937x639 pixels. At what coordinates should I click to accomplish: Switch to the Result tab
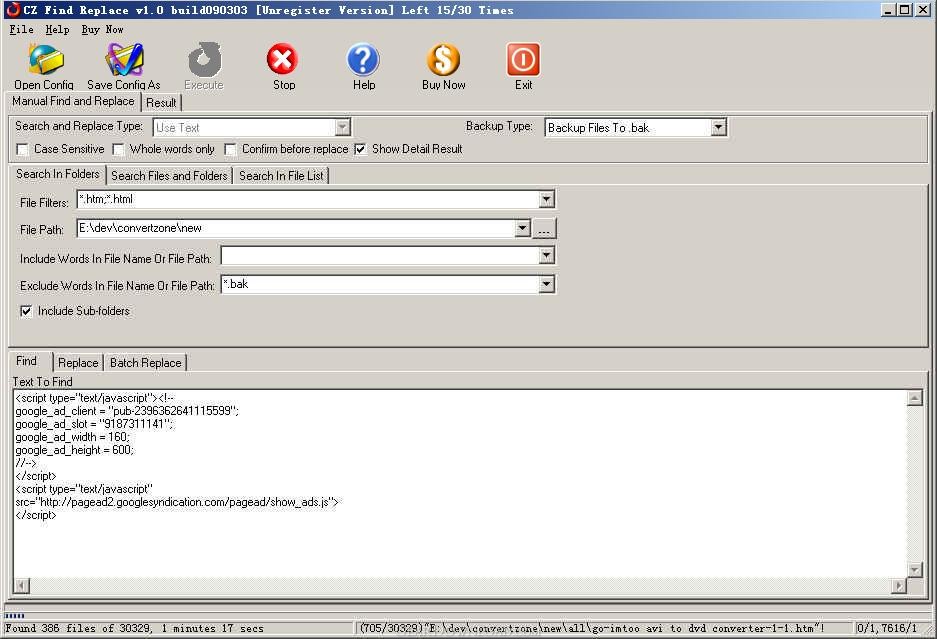(x=161, y=103)
